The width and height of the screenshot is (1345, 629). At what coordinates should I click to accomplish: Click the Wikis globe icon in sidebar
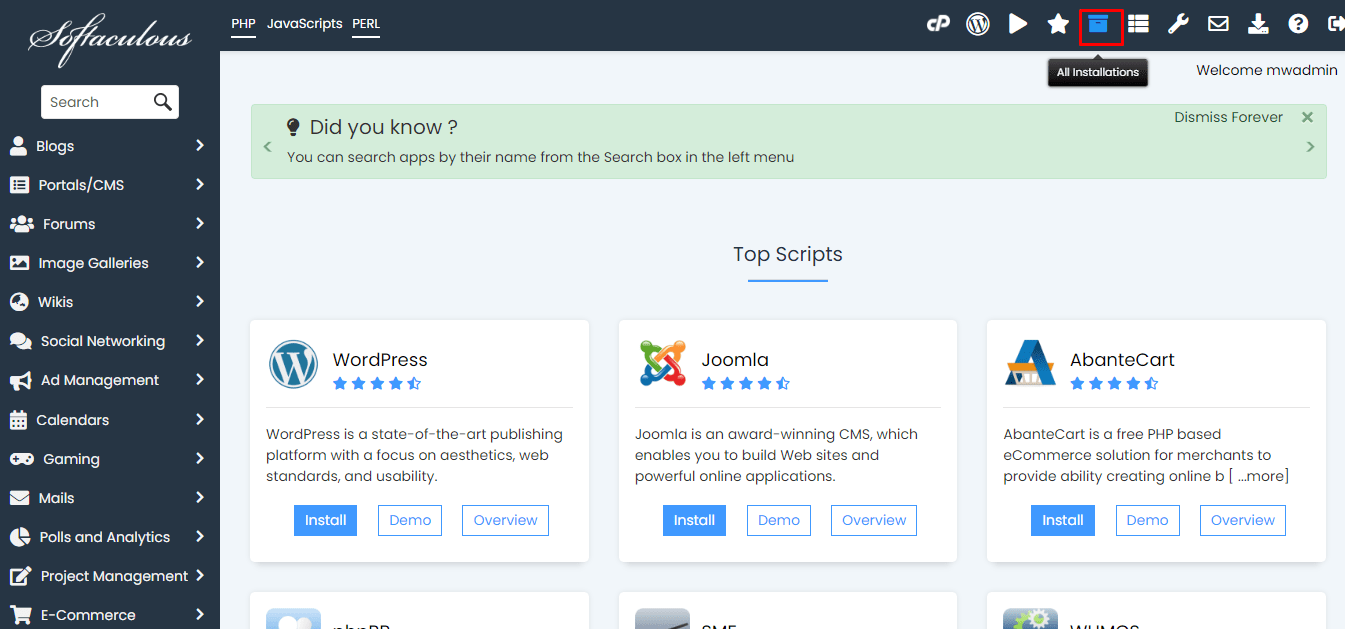point(19,302)
